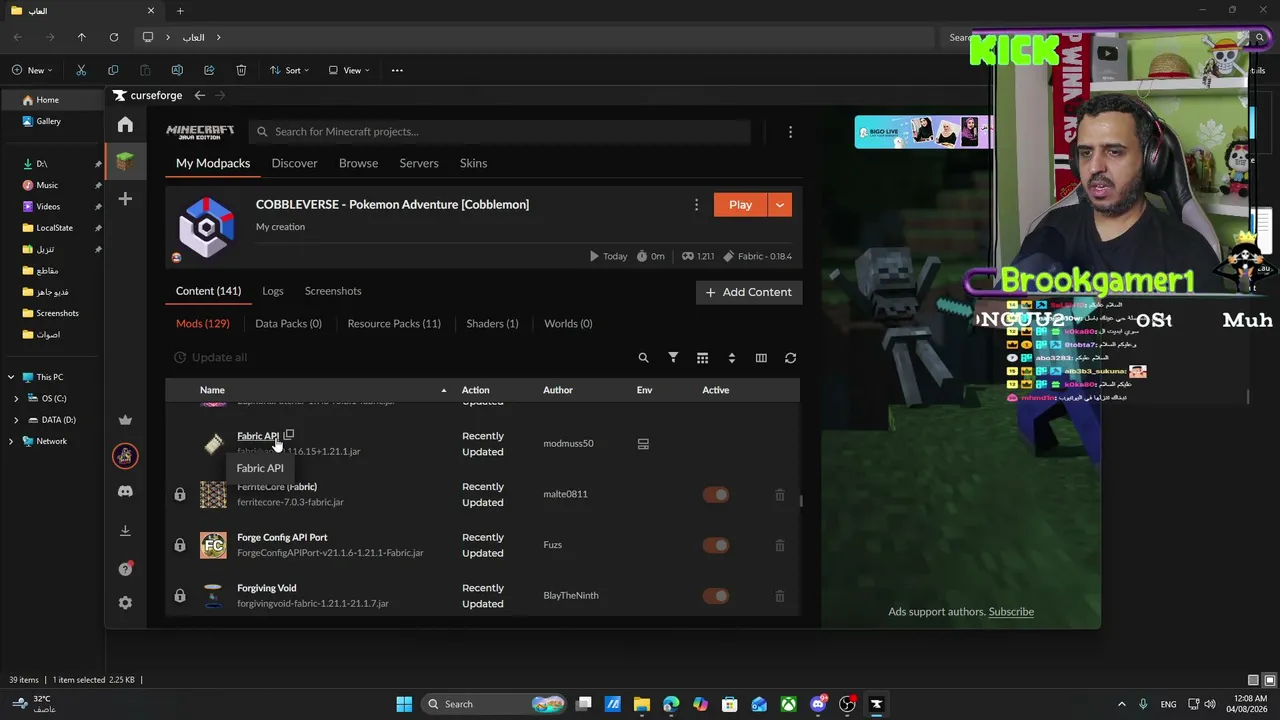Delete the Forge Config API Port mod

tap(780, 545)
